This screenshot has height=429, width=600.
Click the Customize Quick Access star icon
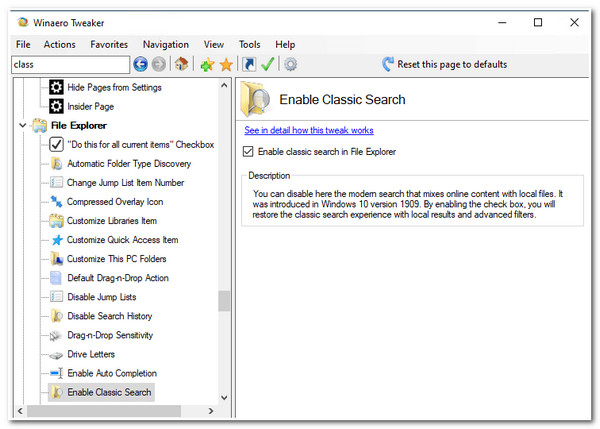click(57, 240)
